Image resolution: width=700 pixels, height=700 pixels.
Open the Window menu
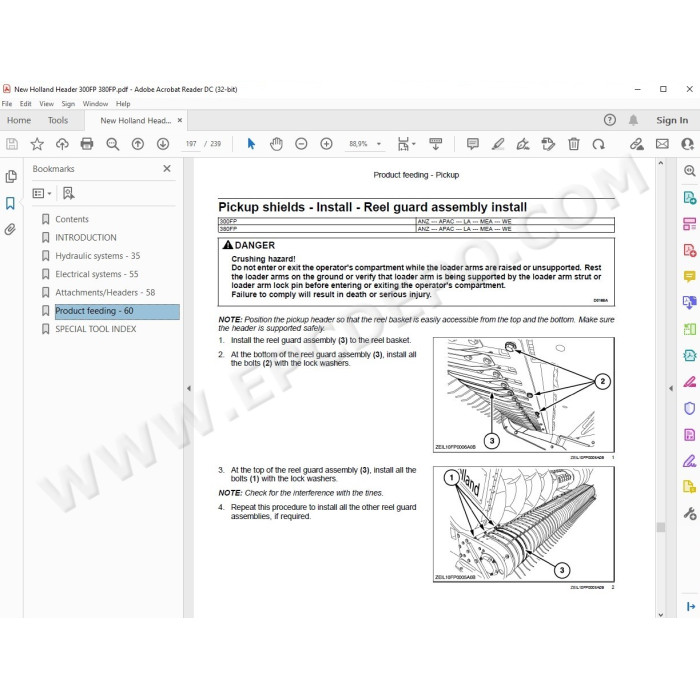(x=95, y=104)
